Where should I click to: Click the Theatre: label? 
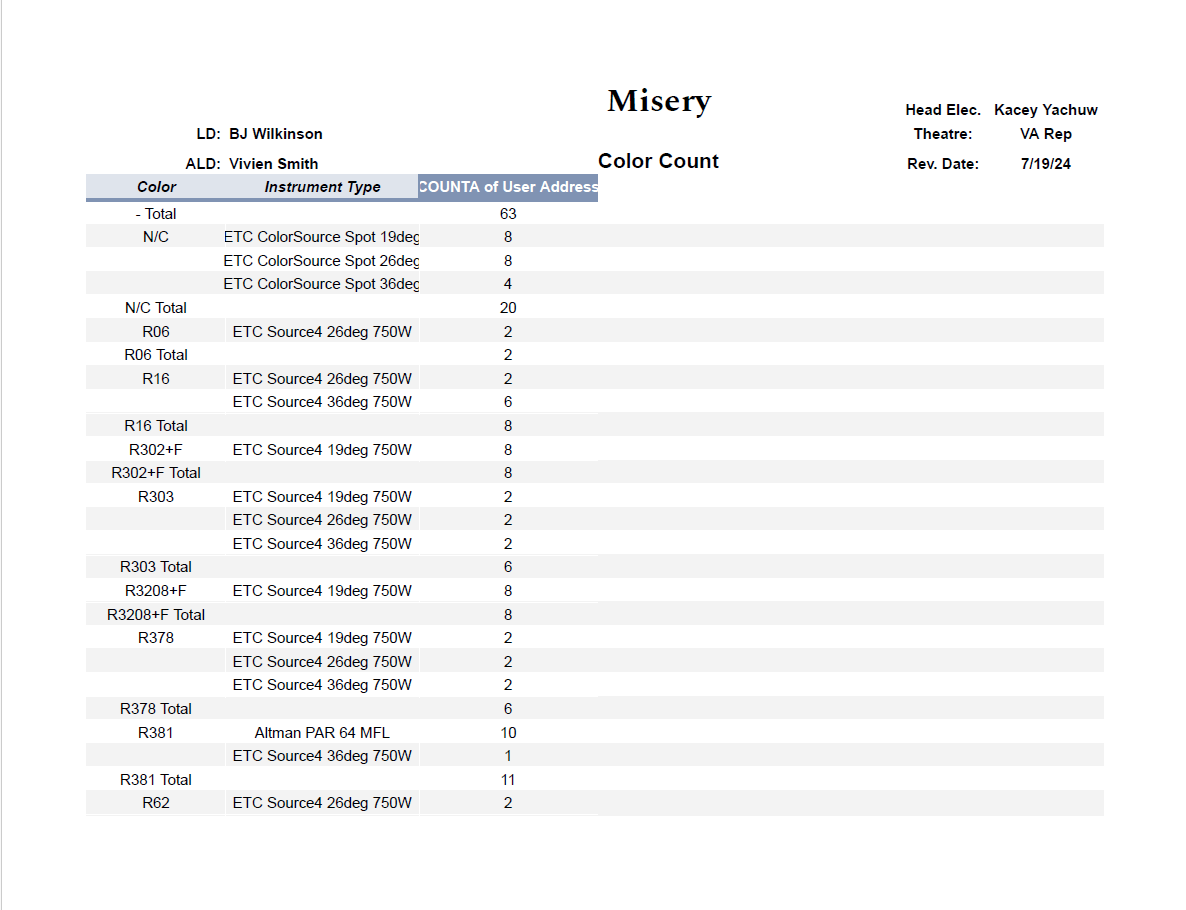click(942, 134)
